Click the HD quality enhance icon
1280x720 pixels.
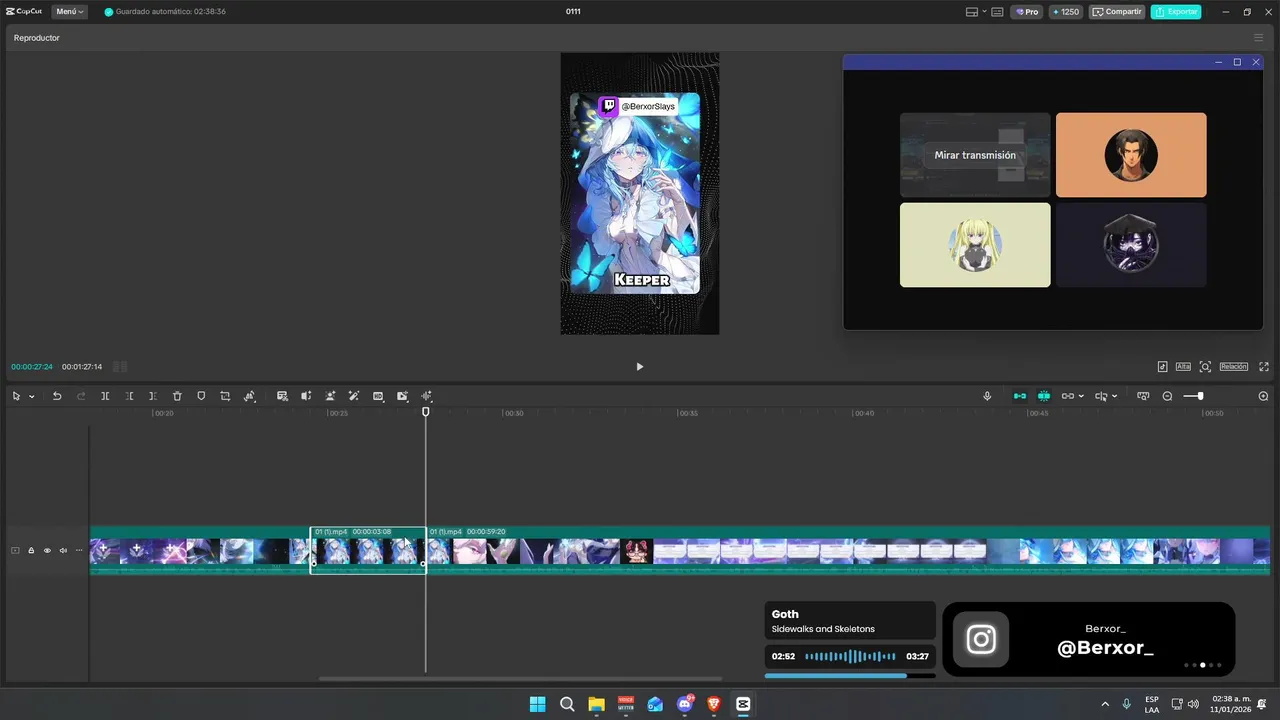point(378,396)
